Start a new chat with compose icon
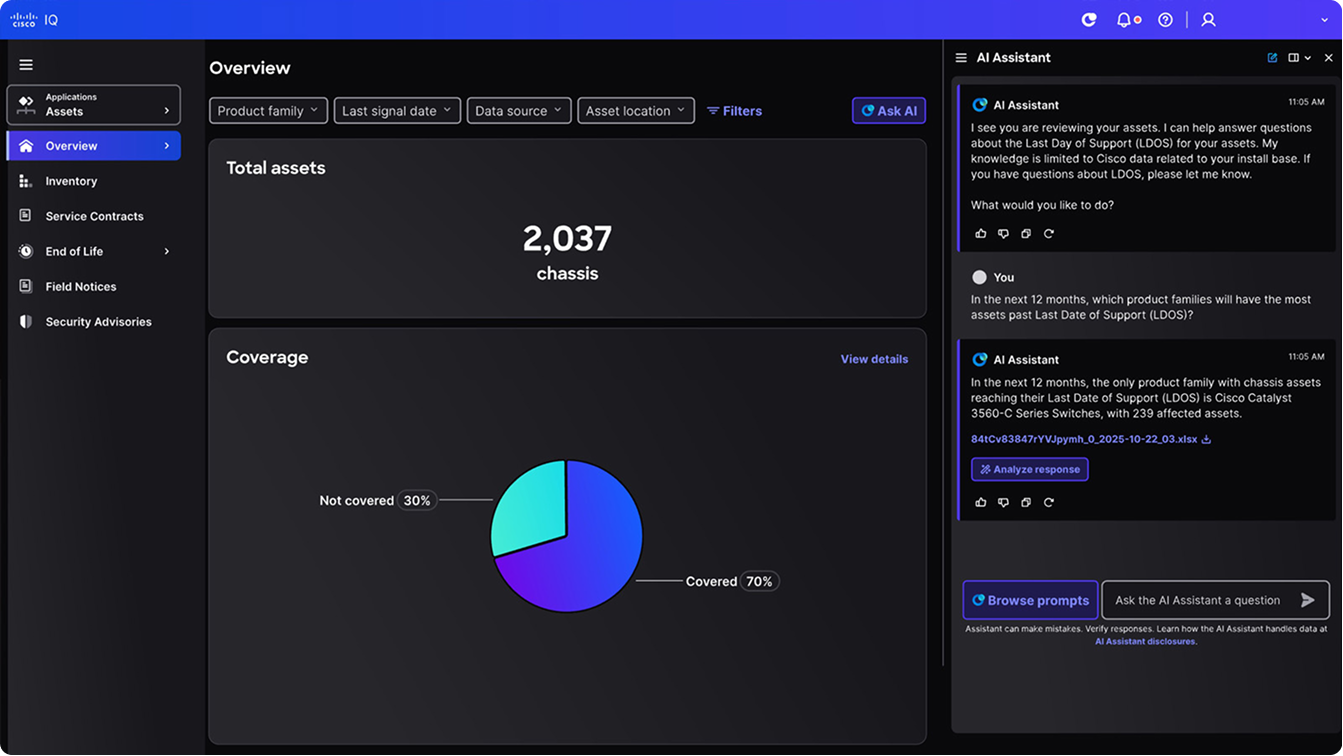 coord(1272,58)
